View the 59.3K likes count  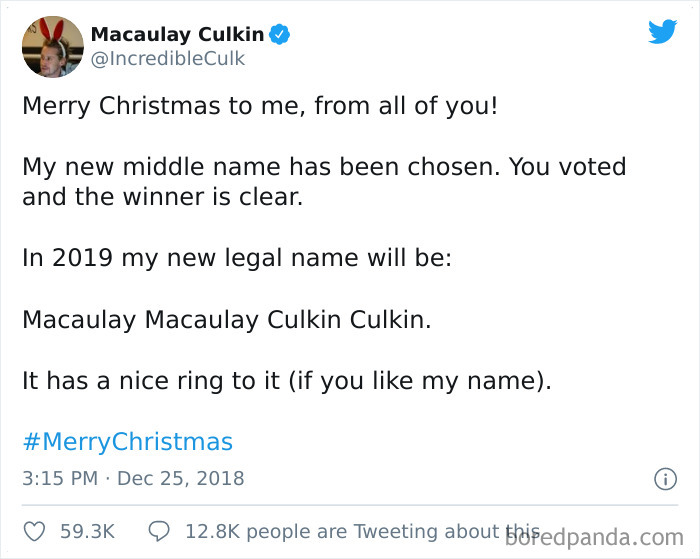pos(88,531)
